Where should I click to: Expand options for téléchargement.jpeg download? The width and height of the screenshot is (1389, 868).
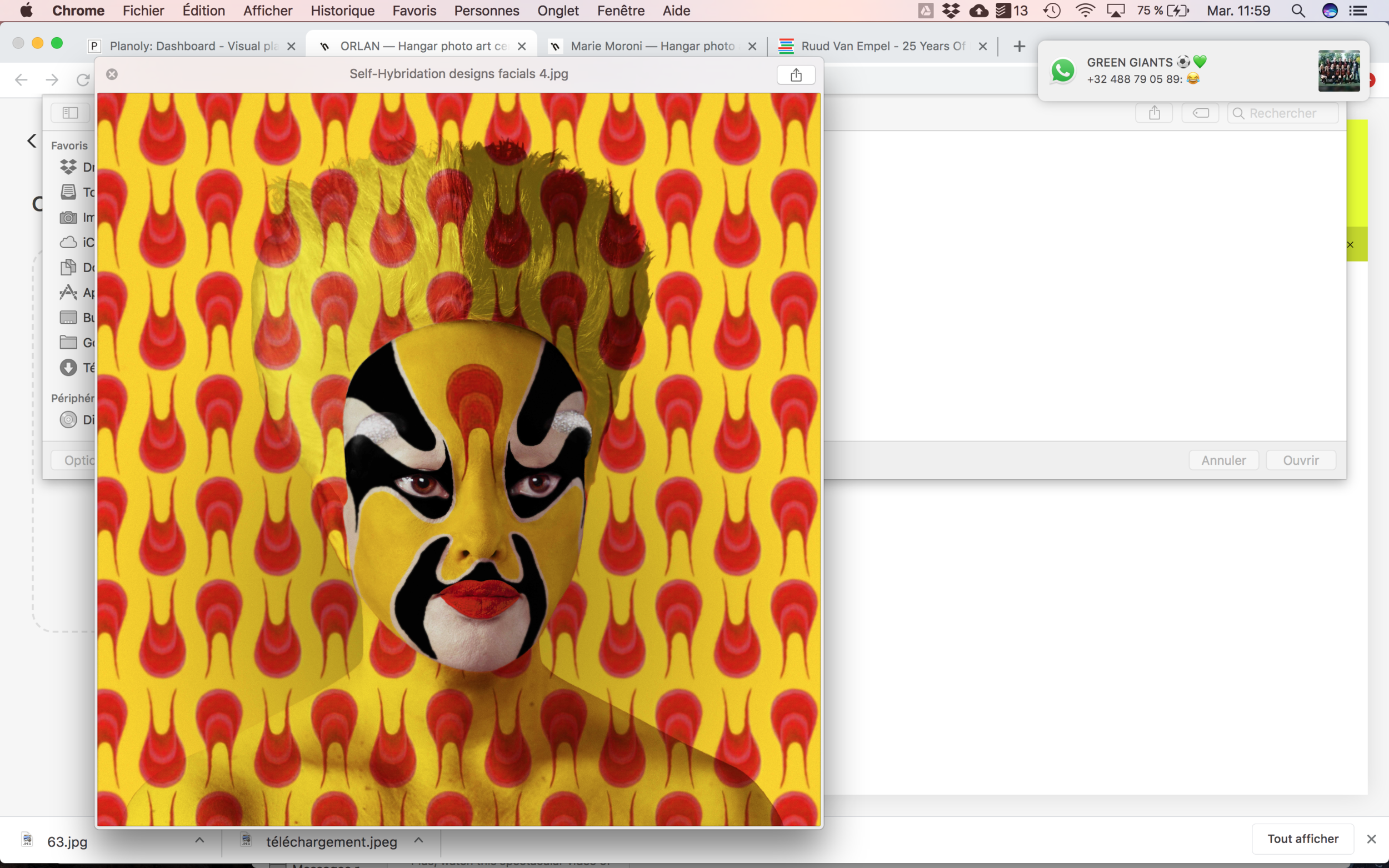418,840
